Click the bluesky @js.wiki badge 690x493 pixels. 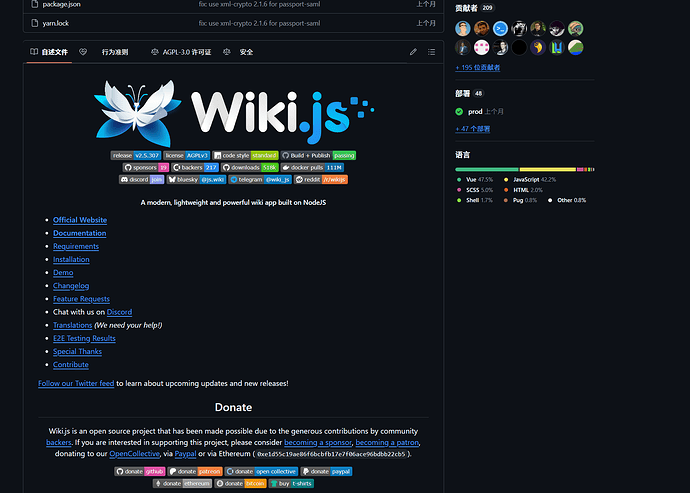(x=196, y=179)
